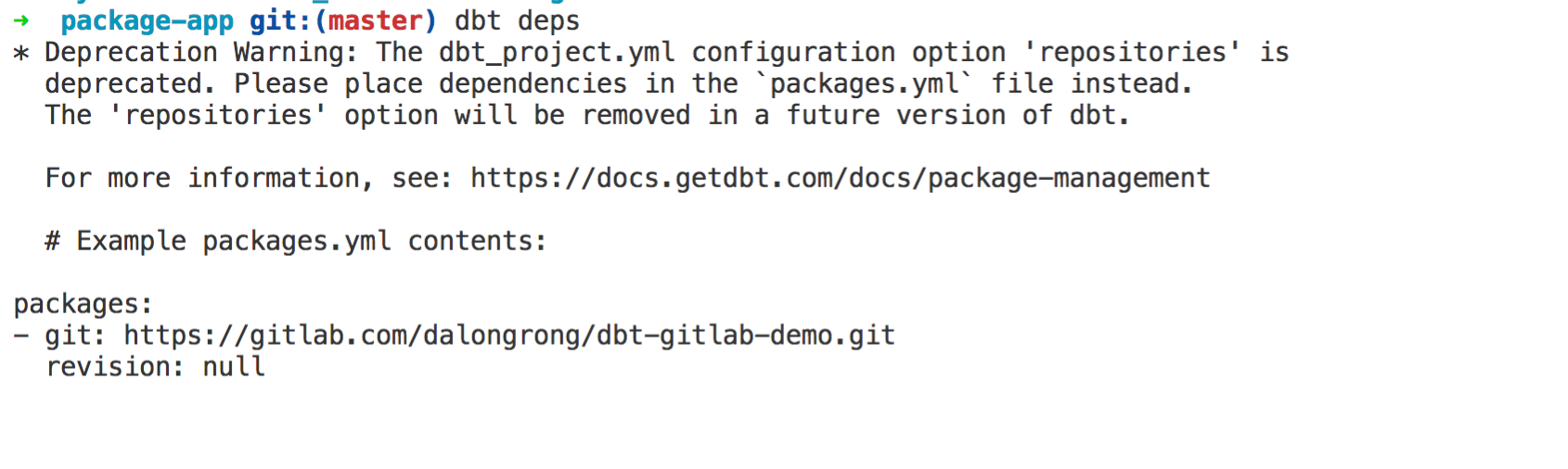Click the docs.getdbt.com package-management URL
This screenshot has height=469, width=1568.
[840, 178]
